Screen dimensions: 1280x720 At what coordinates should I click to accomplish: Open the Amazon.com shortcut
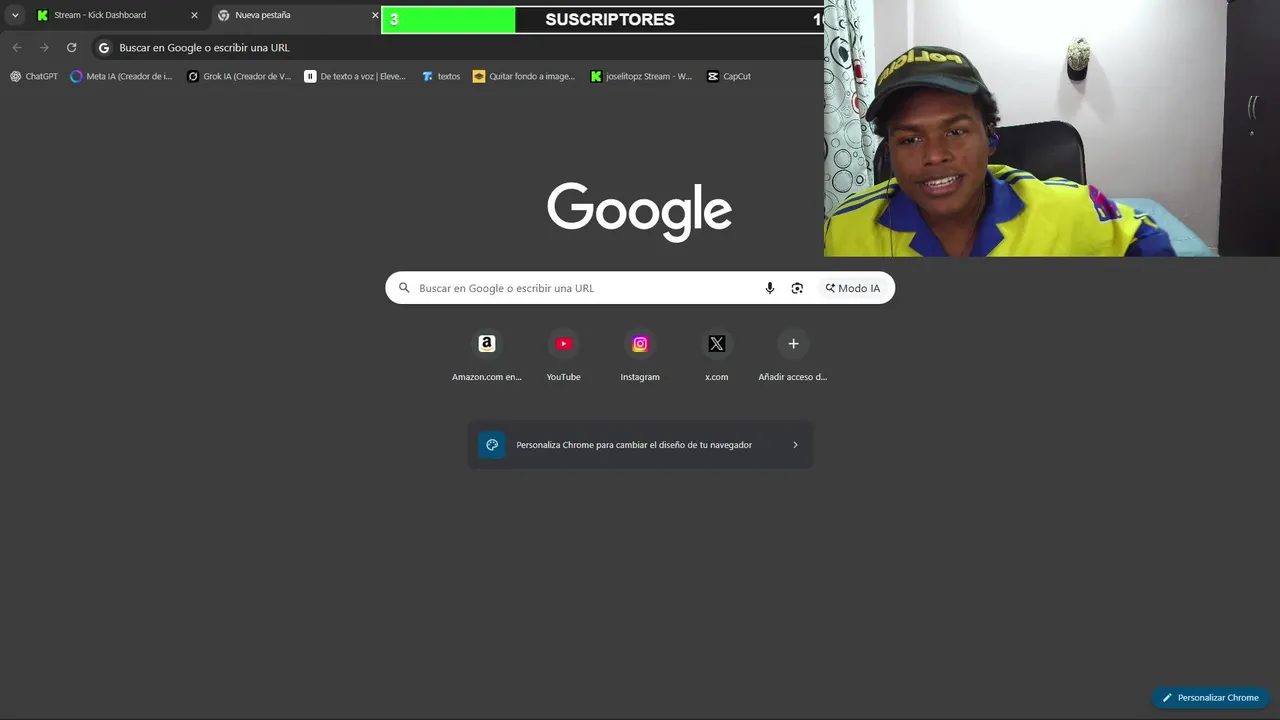point(487,356)
